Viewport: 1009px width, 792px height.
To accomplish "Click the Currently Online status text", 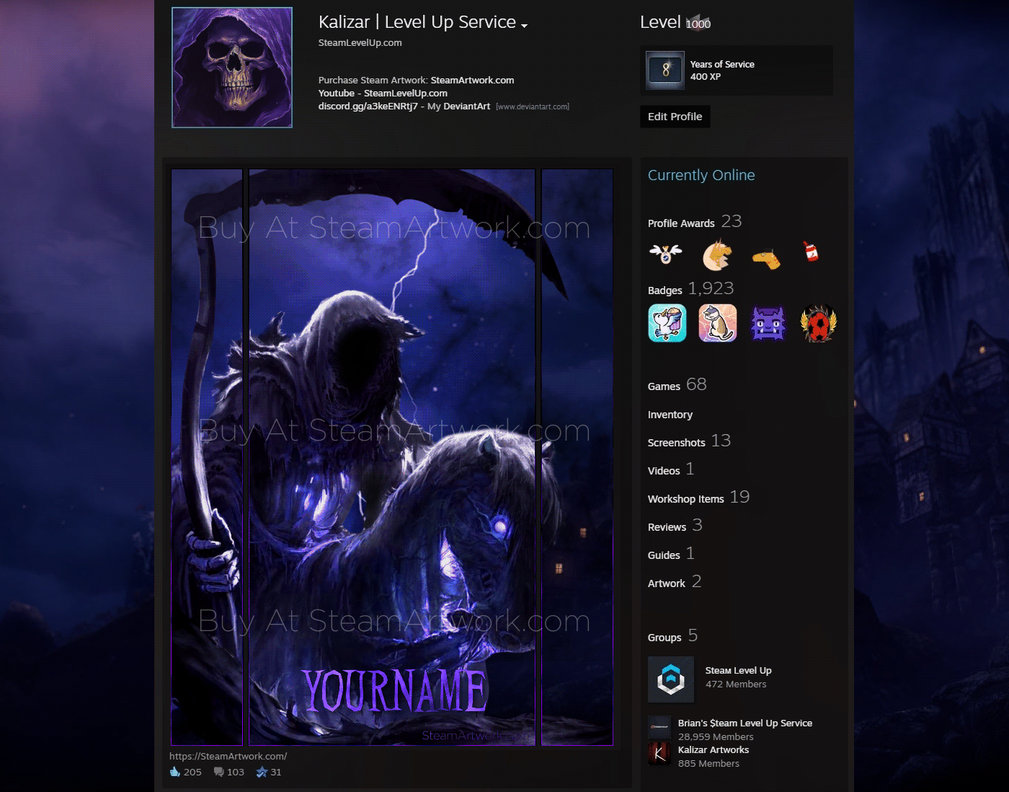I will (x=701, y=175).
